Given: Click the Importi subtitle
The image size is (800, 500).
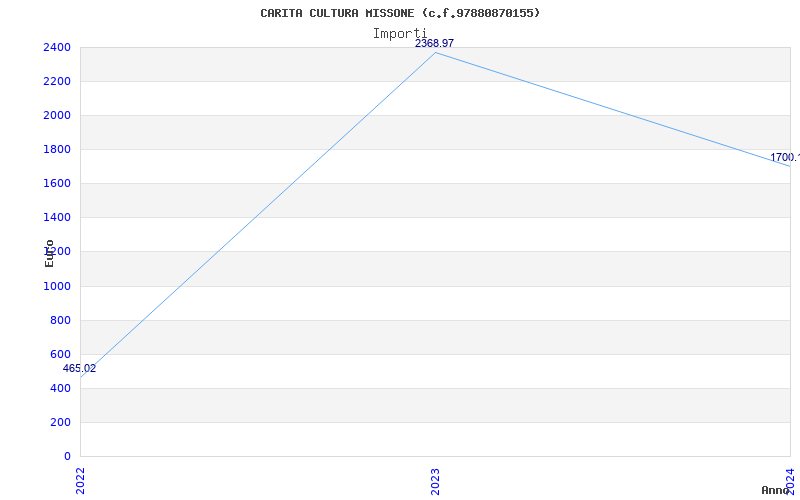Looking at the screenshot, I should click(399, 34).
